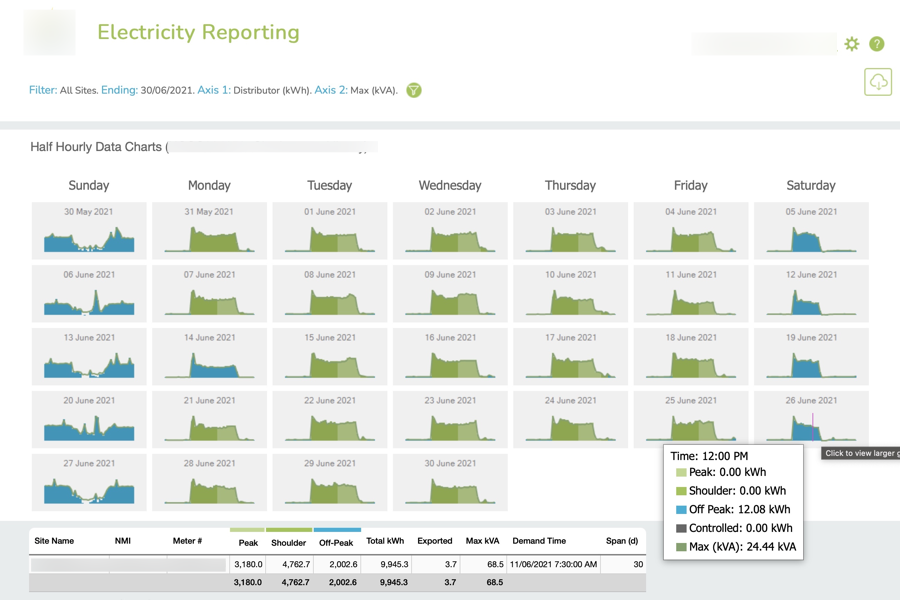Click the help question mark icon

tap(876, 44)
